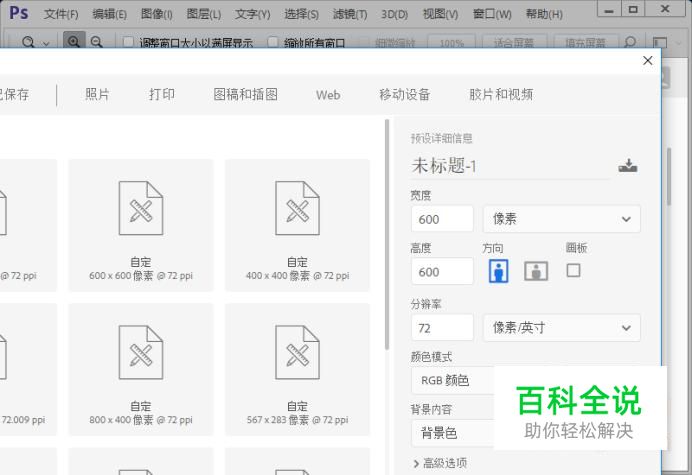Select the zoom in magnifier tool

pos(74,41)
